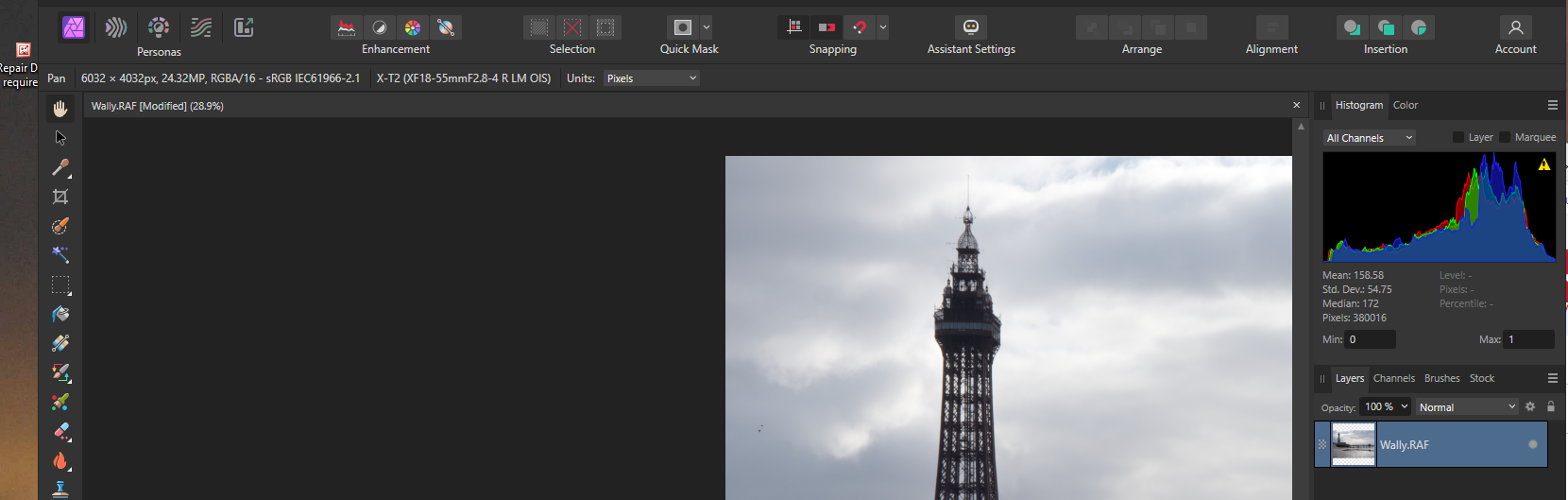Click the histogram Min input field
Screen dimensions: 1568x500
click(x=1370, y=339)
